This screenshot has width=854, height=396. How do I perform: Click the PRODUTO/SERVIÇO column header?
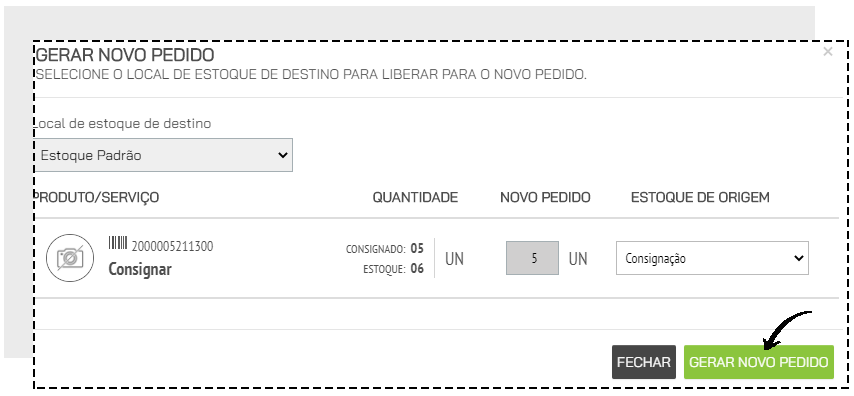point(97,197)
